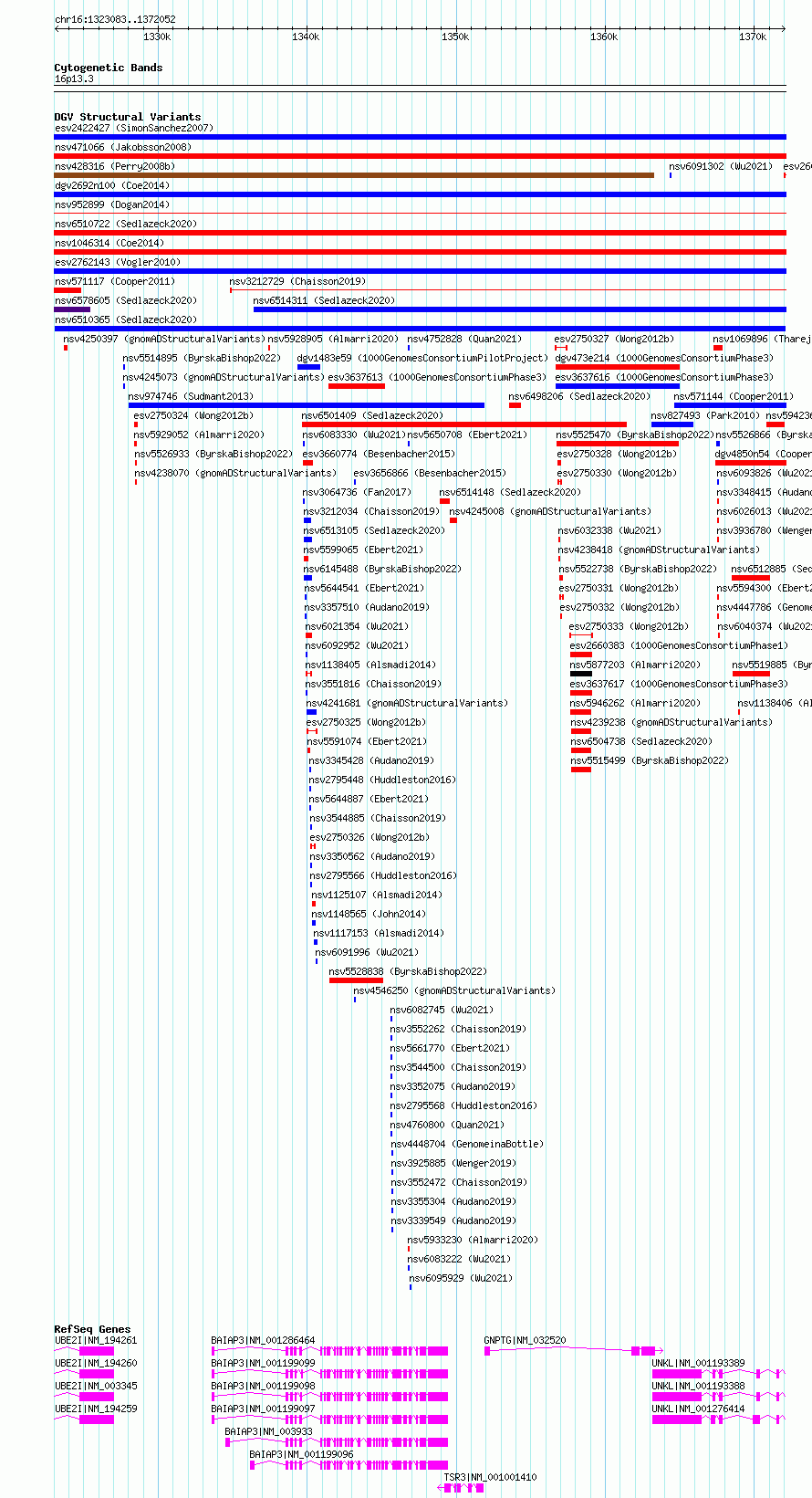Screen dimensions: 812x1498
Task: Click the nsv4448704 (GenomeinaBottle) label
Action: 468,1144
